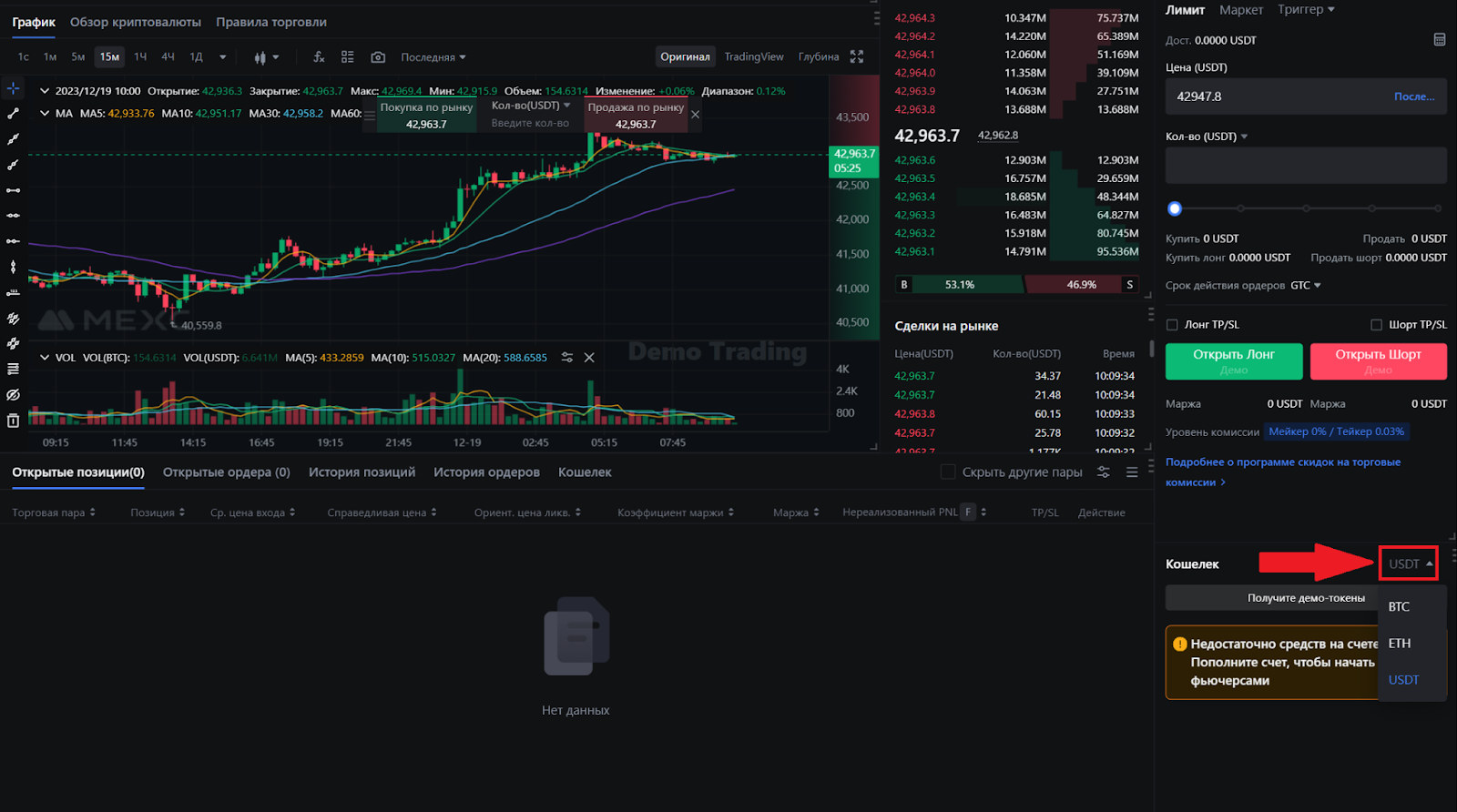Switch to the Маркет order tab
The width and height of the screenshot is (1457, 812).
tap(1241, 9)
